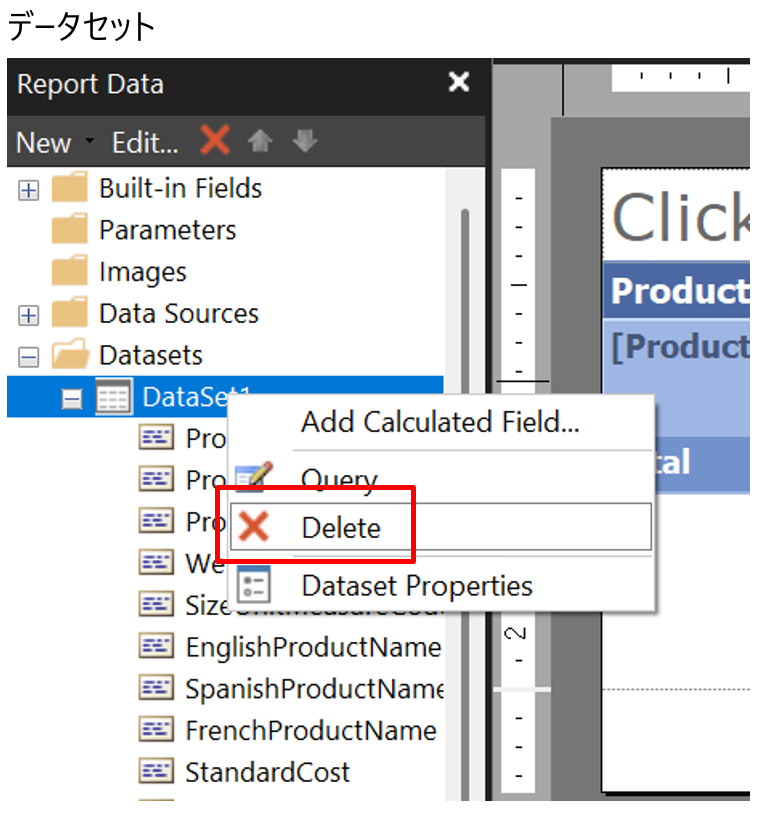Screen dimensions: 766x817
Task: Click the move up arrow icon
Action: [x=261, y=142]
